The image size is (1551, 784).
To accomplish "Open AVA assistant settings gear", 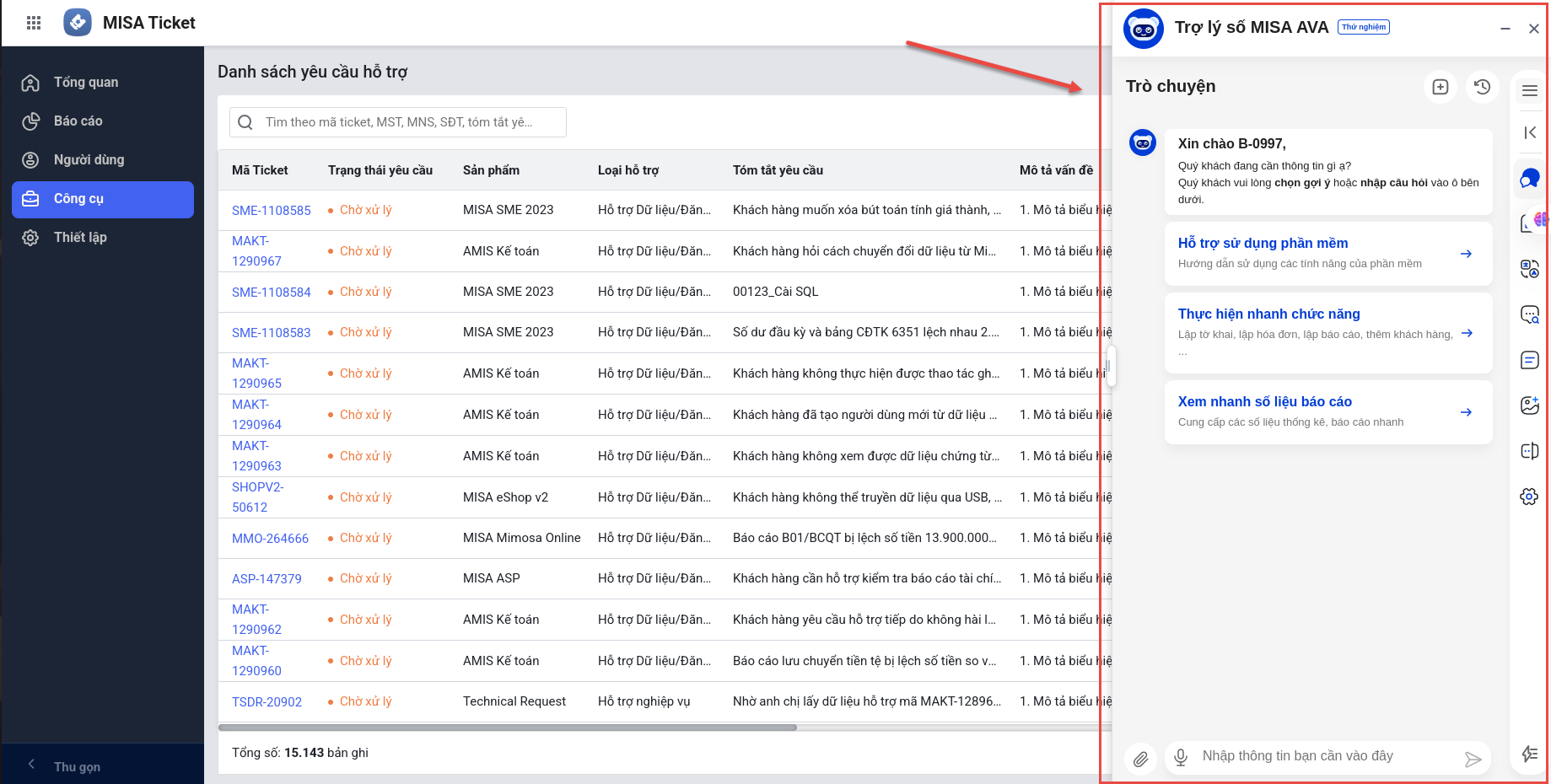I will click(x=1529, y=497).
